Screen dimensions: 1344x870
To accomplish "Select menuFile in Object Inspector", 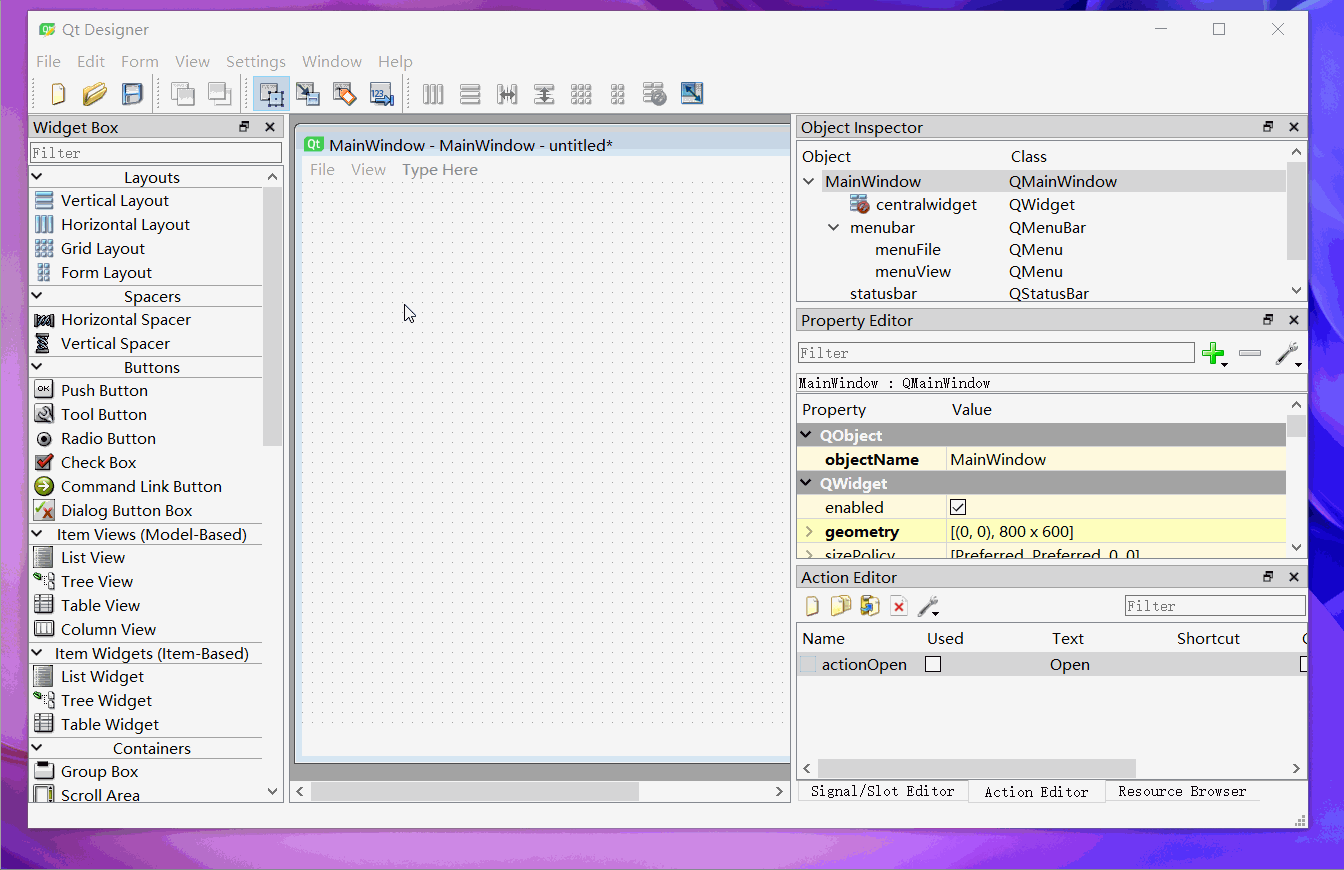I will point(907,249).
